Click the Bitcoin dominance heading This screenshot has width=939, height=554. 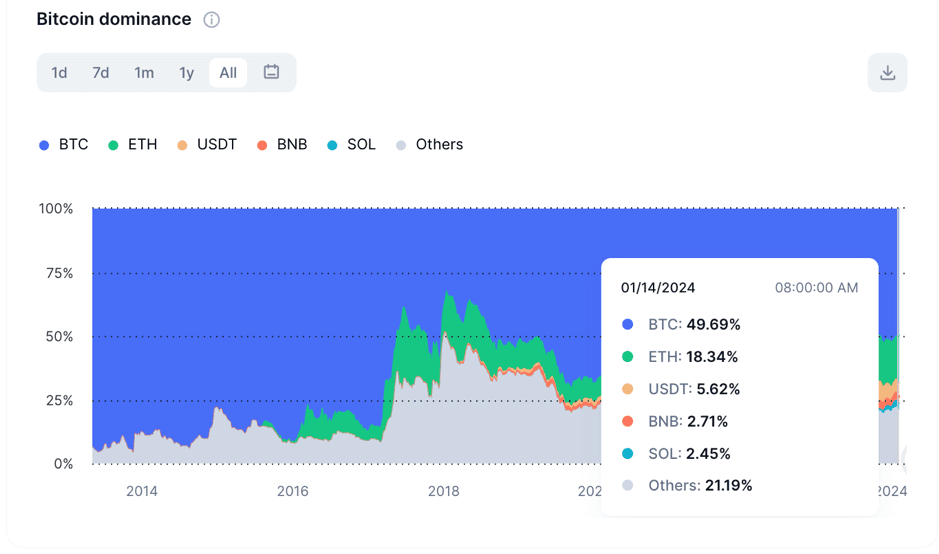[x=114, y=19]
